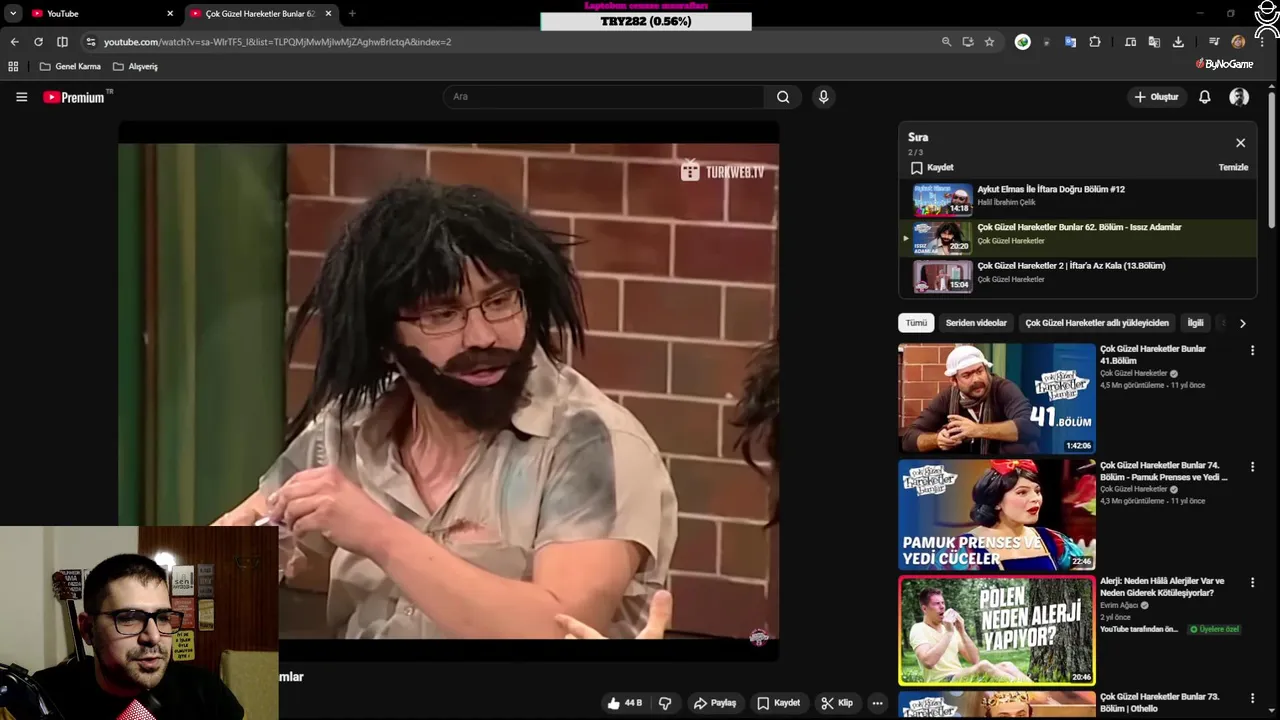Open the YouTube account avatar menu
The height and width of the screenshot is (720, 1280).
(x=1239, y=97)
